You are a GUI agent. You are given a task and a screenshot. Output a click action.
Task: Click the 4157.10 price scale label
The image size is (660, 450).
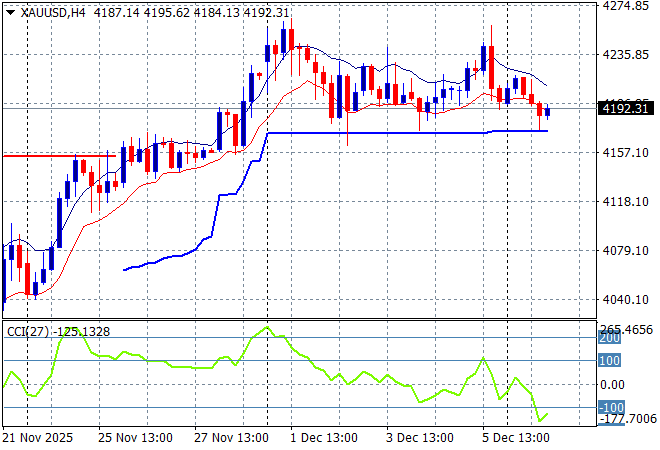625,152
